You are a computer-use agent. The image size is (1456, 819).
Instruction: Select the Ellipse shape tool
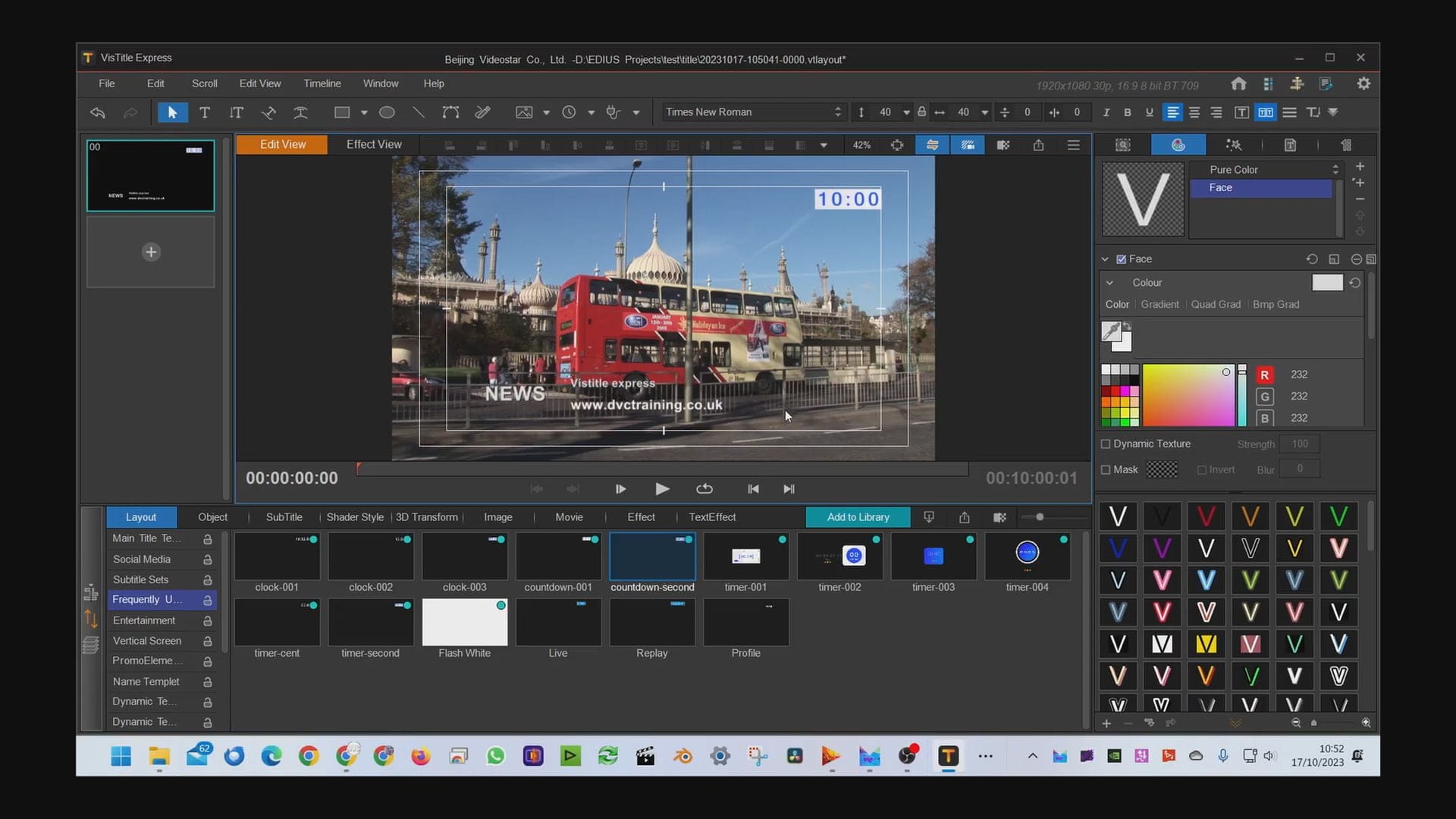point(387,112)
